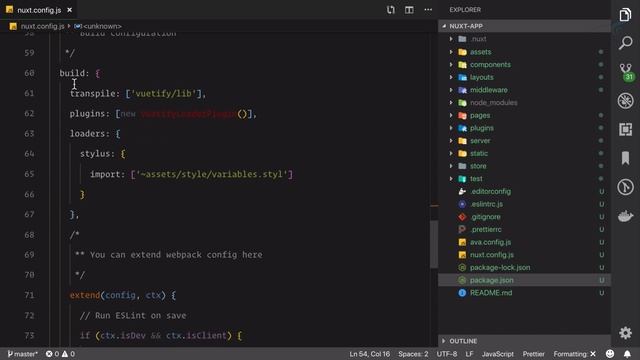Change indentation via Spaces: 2

point(413,354)
